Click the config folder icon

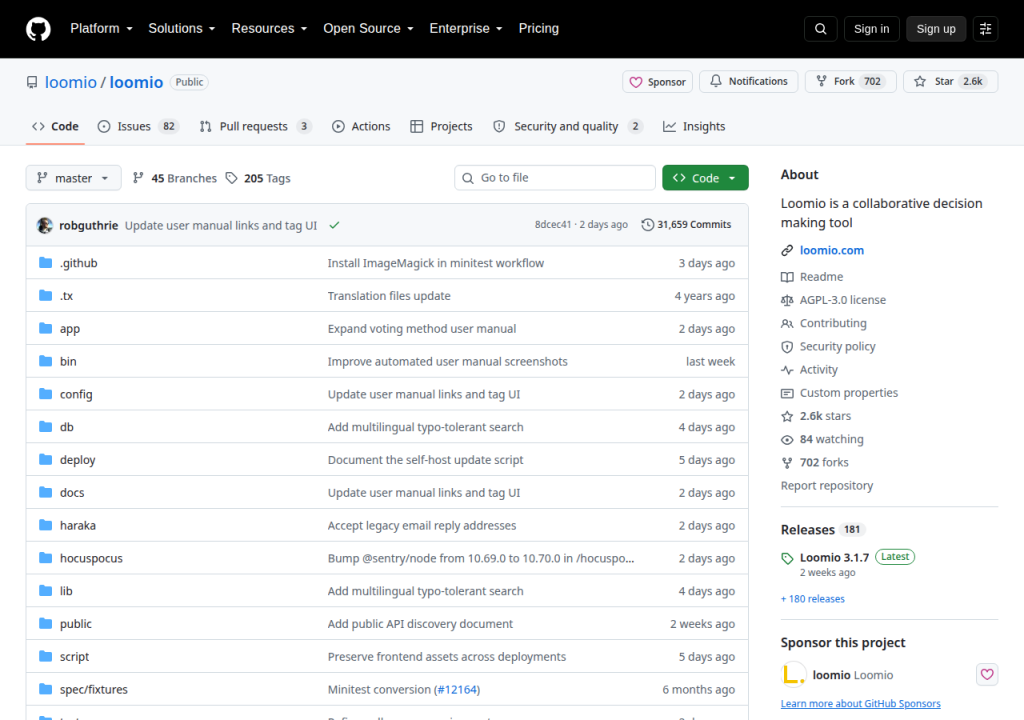(45, 393)
